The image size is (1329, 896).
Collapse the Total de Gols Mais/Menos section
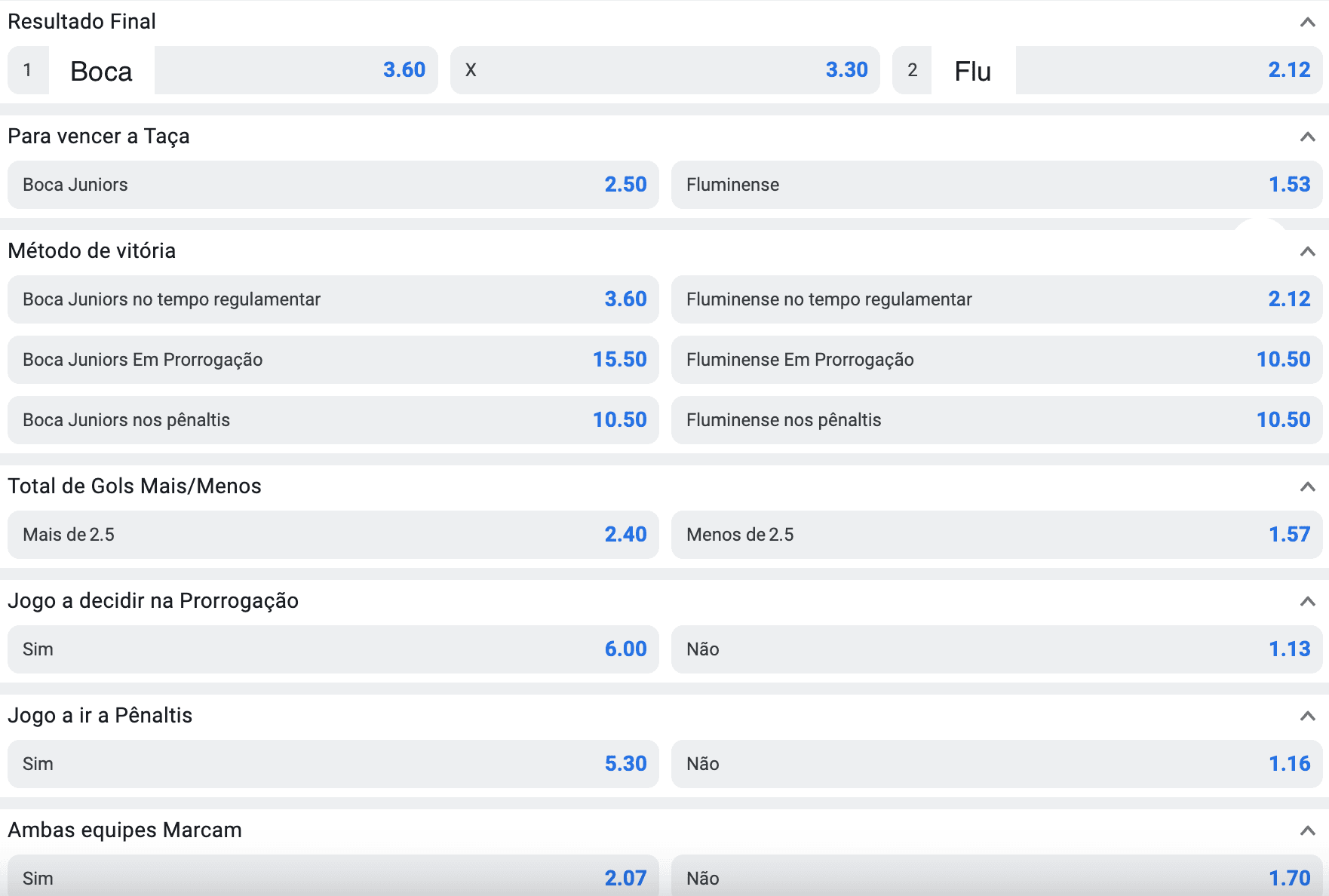1307,486
